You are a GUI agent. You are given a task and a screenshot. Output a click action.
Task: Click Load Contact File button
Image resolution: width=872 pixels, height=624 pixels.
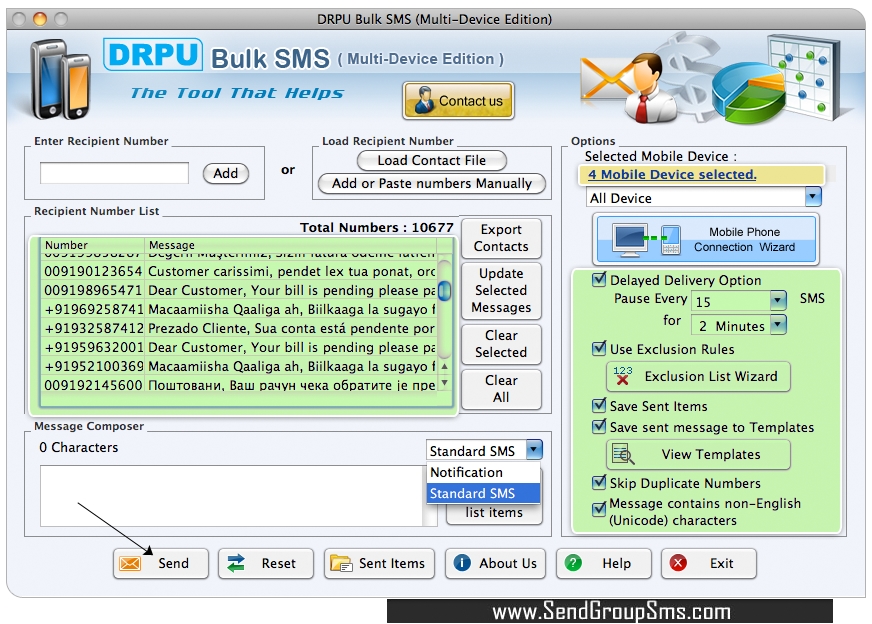[x=432, y=161]
